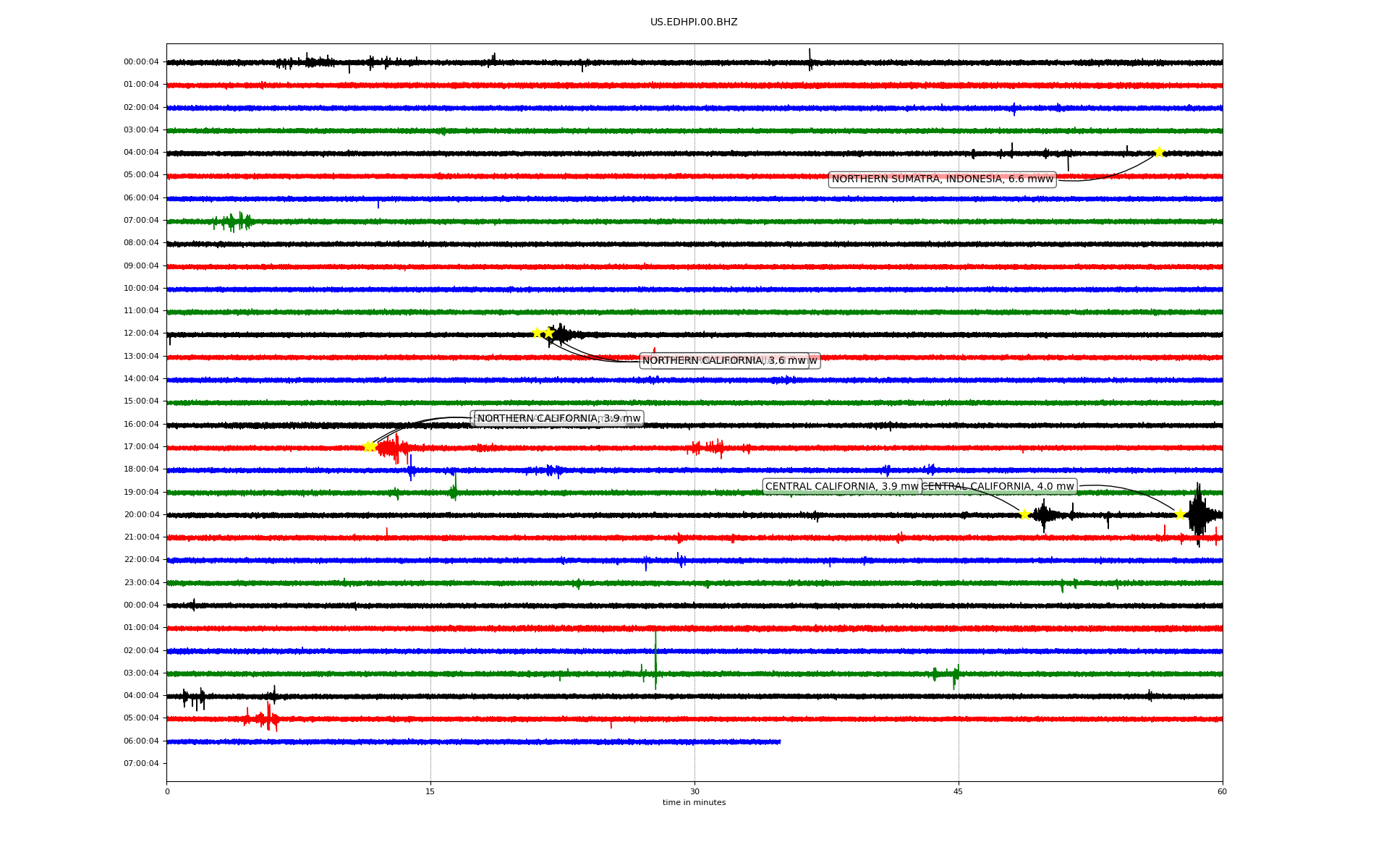Click the yellow star for the Northern Sumatra event
Screen dimensions: 1389x868
[x=1159, y=152]
